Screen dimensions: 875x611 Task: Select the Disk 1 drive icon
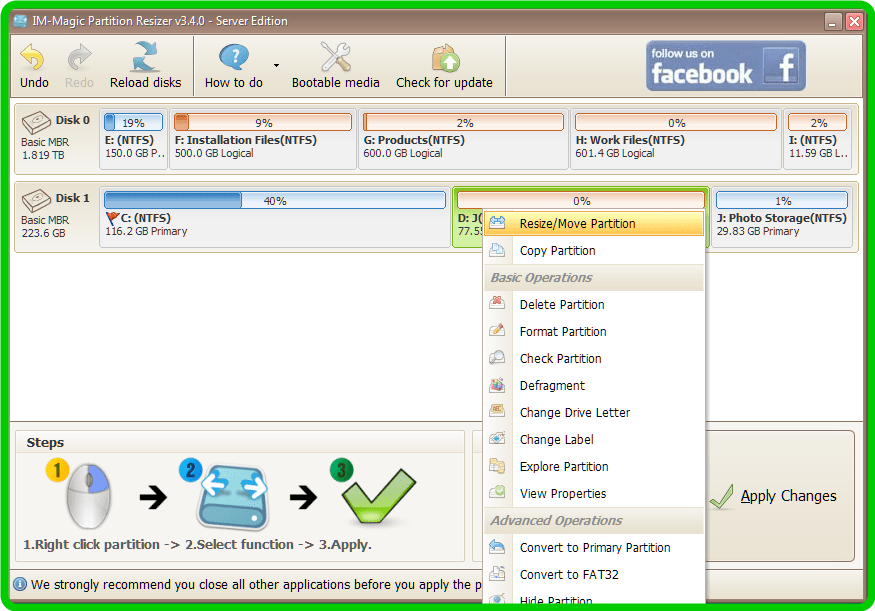click(x=36, y=200)
